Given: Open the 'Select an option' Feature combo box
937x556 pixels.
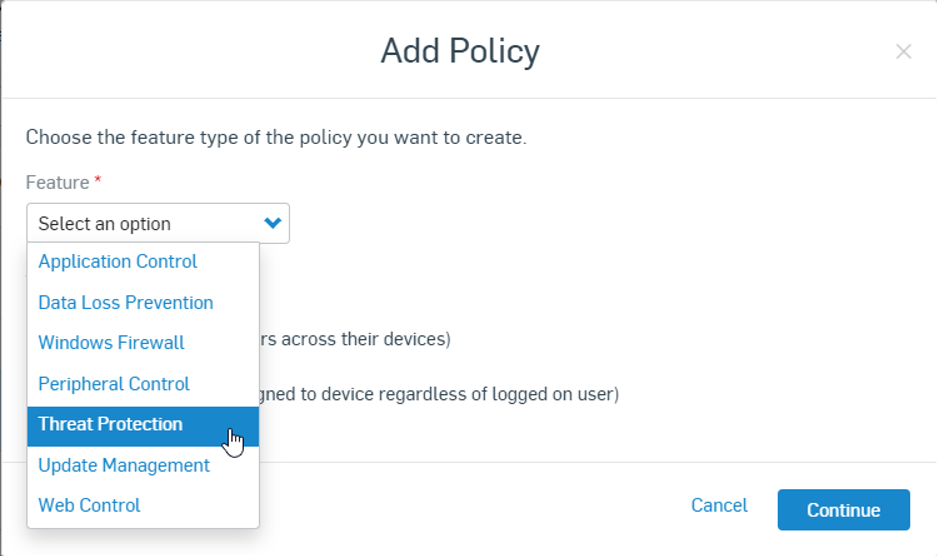Looking at the screenshot, I should pos(150,224).
